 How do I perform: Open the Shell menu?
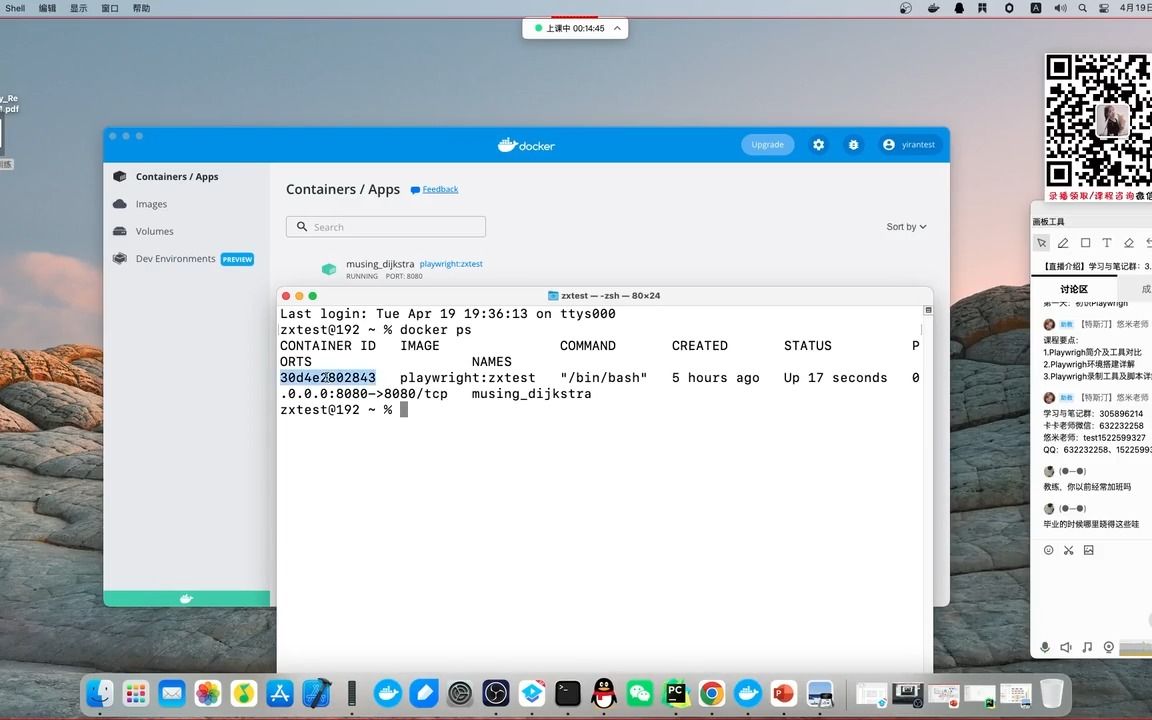[x=15, y=8]
